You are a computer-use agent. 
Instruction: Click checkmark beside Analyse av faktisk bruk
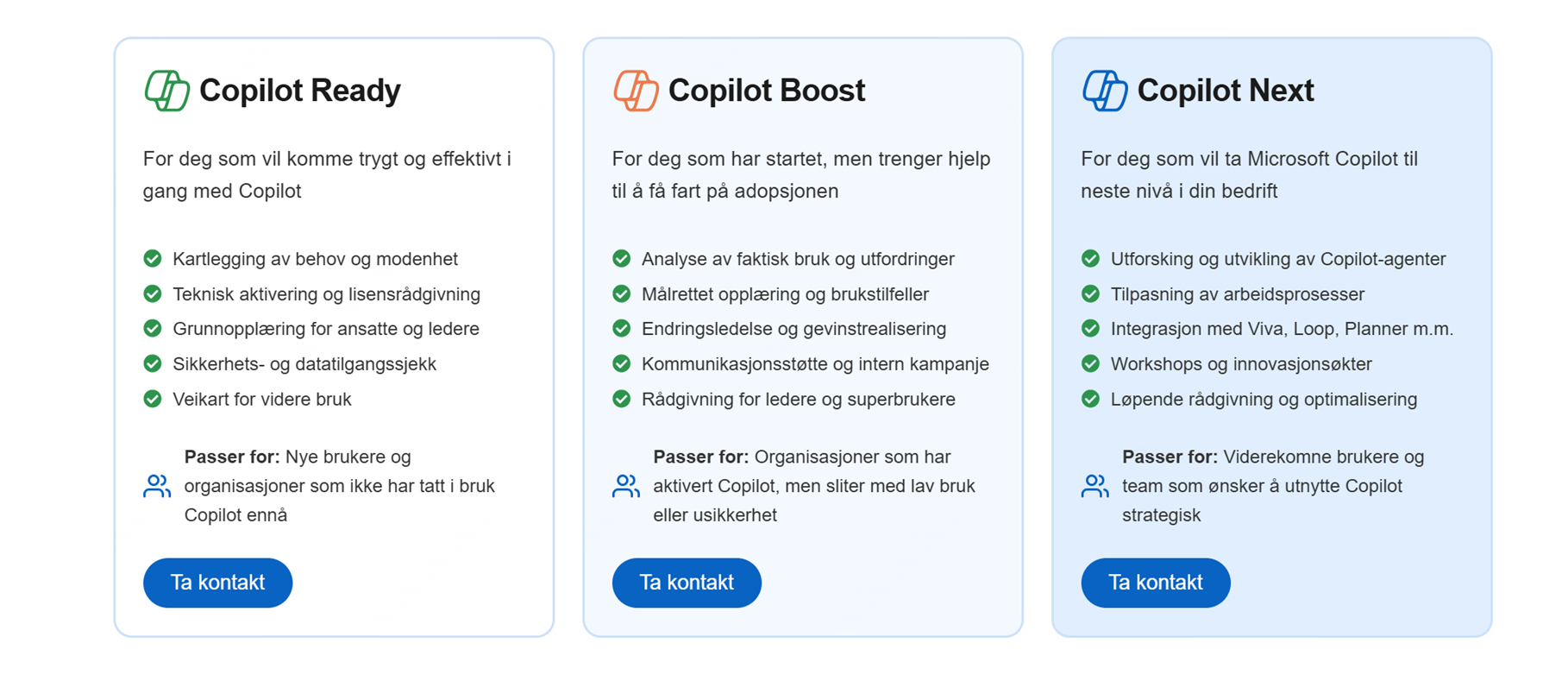[622, 259]
